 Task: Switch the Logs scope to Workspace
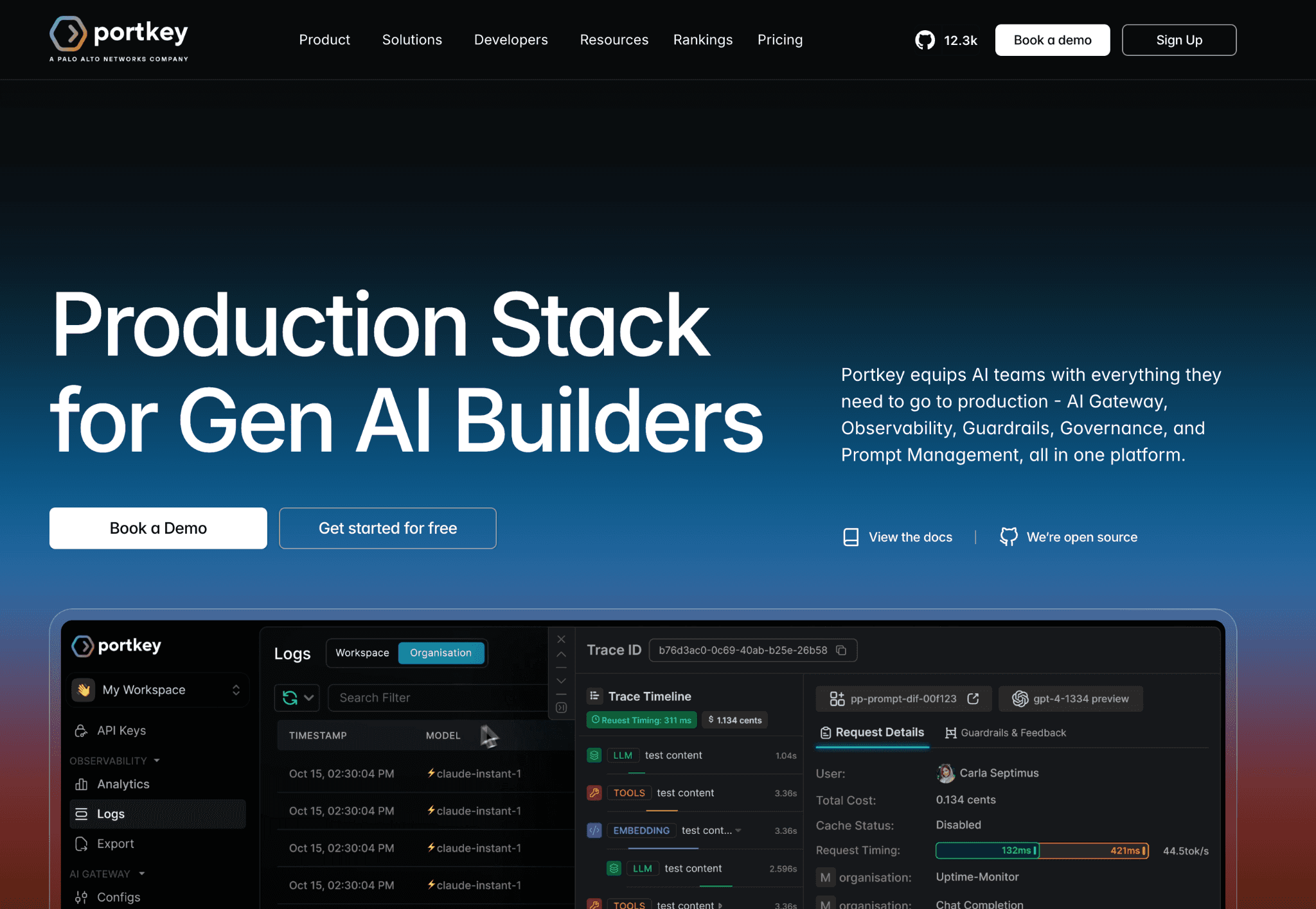[362, 653]
